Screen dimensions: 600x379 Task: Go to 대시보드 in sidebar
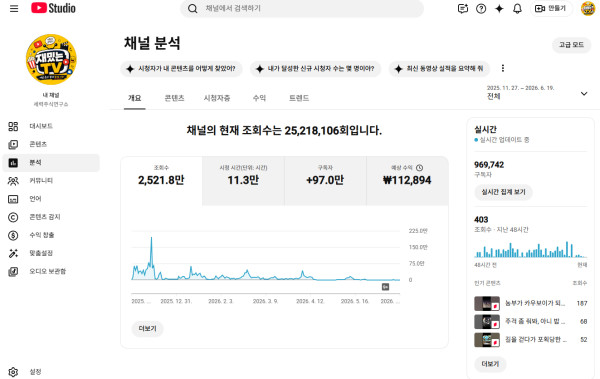[51, 126]
